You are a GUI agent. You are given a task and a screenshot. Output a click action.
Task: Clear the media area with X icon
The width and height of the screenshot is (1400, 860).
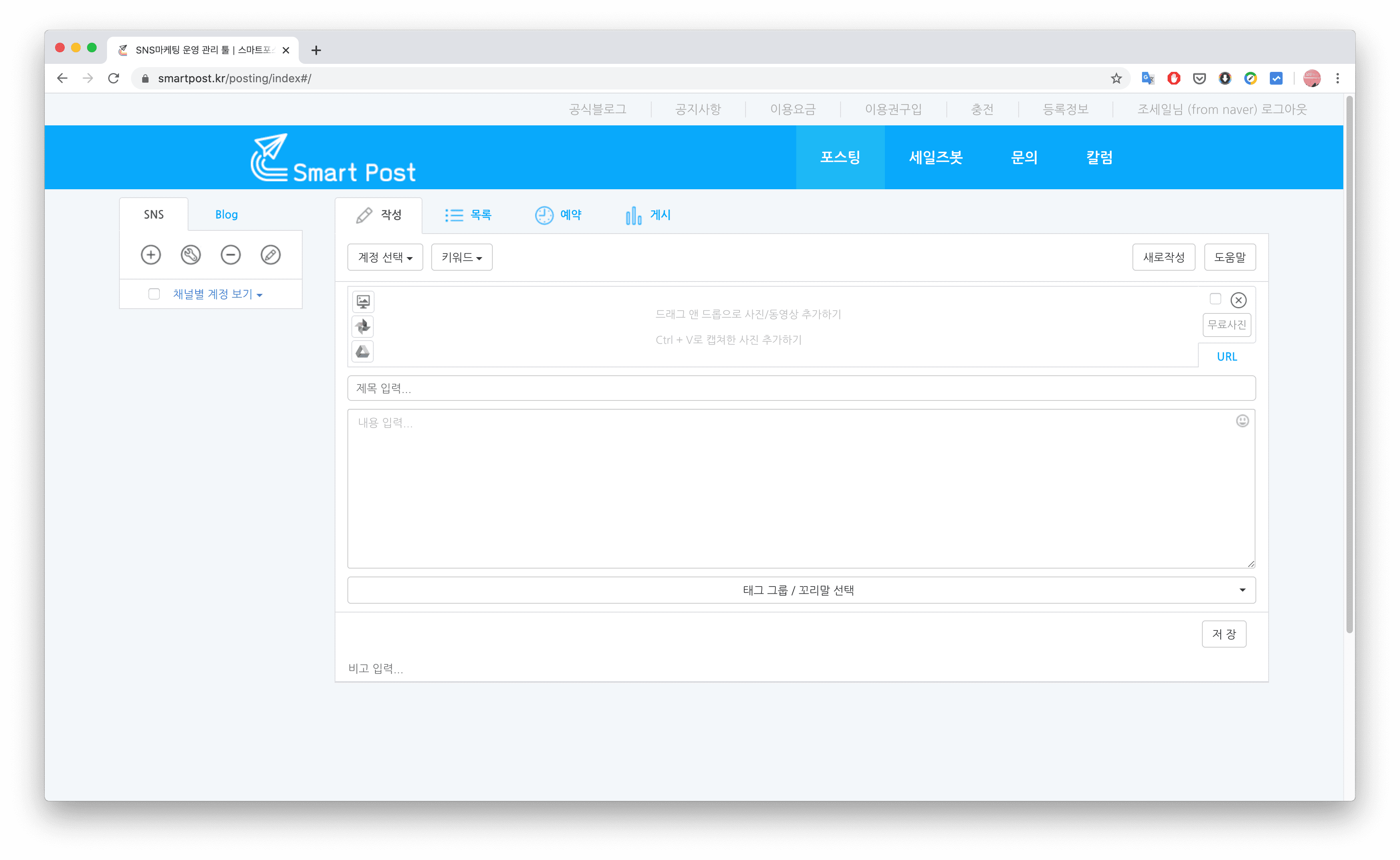(x=1238, y=300)
